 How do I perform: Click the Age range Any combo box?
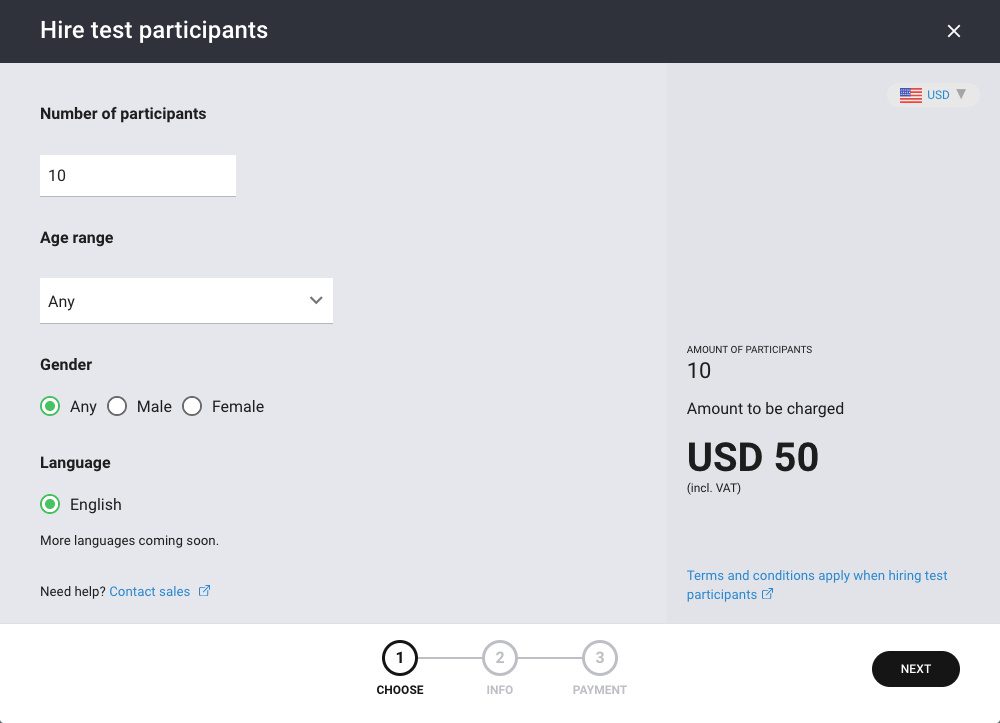[186, 300]
